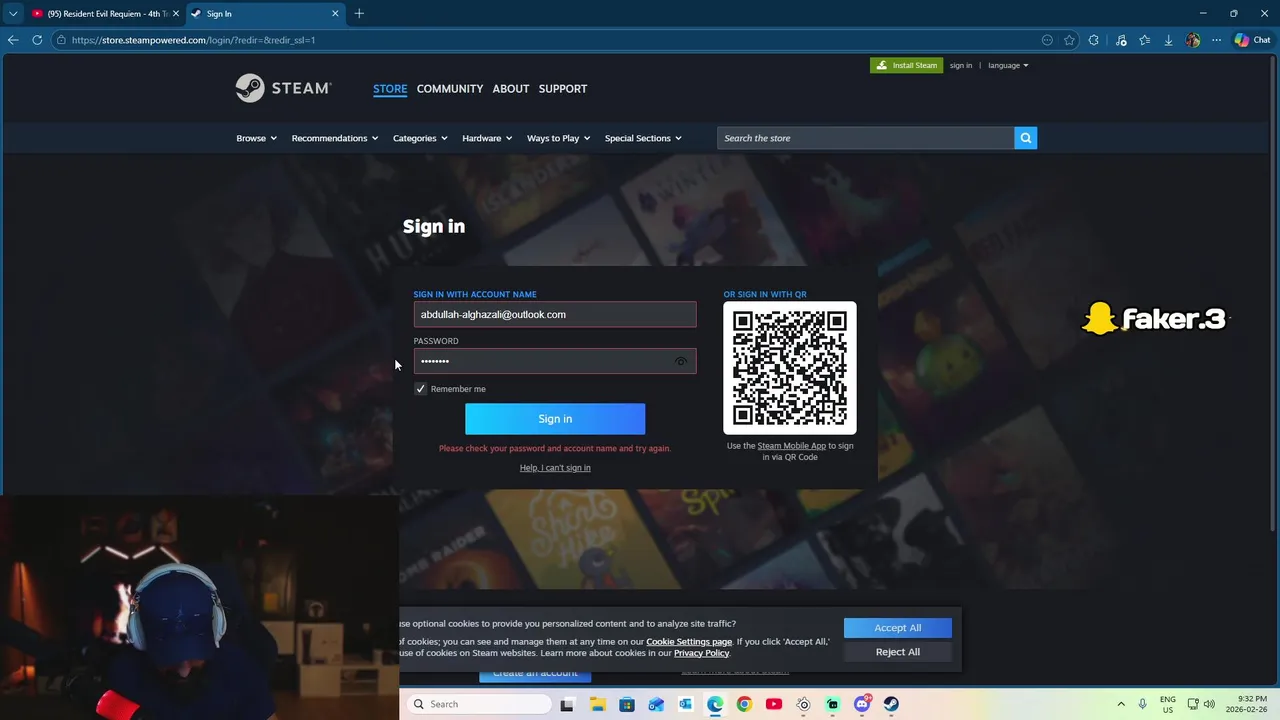Expand the Recommendations menu
Image resolution: width=1280 pixels, height=720 pixels.
pyautogui.click(x=335, y=138)
